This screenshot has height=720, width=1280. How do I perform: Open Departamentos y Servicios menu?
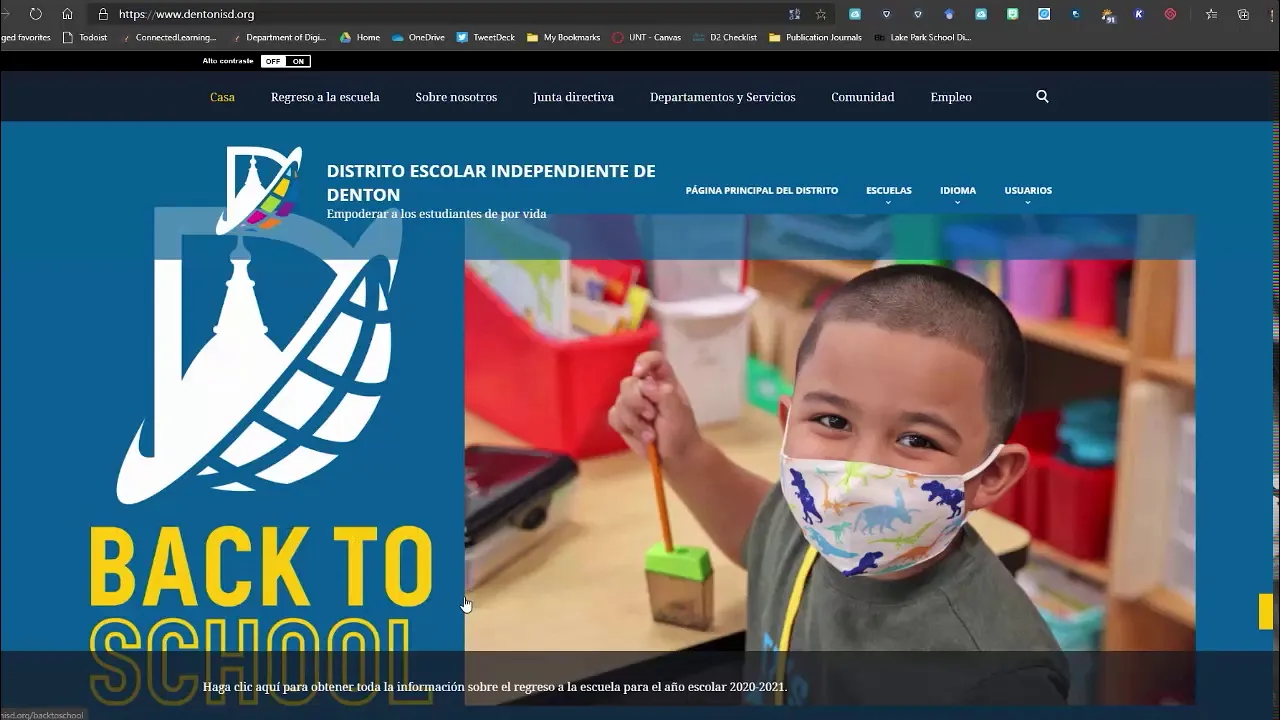pos(722,97)
